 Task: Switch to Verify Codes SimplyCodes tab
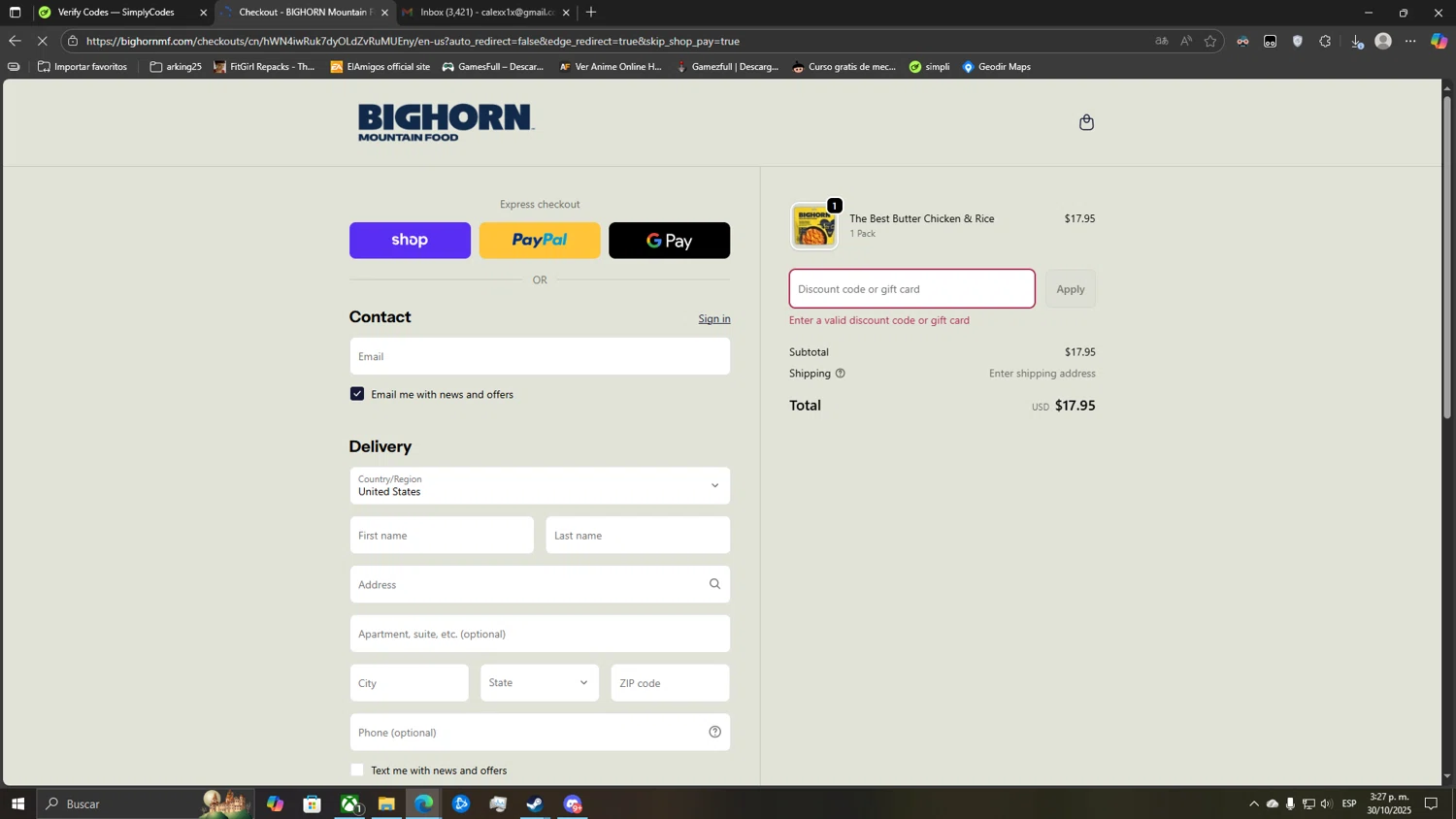(x=116, y=13)
